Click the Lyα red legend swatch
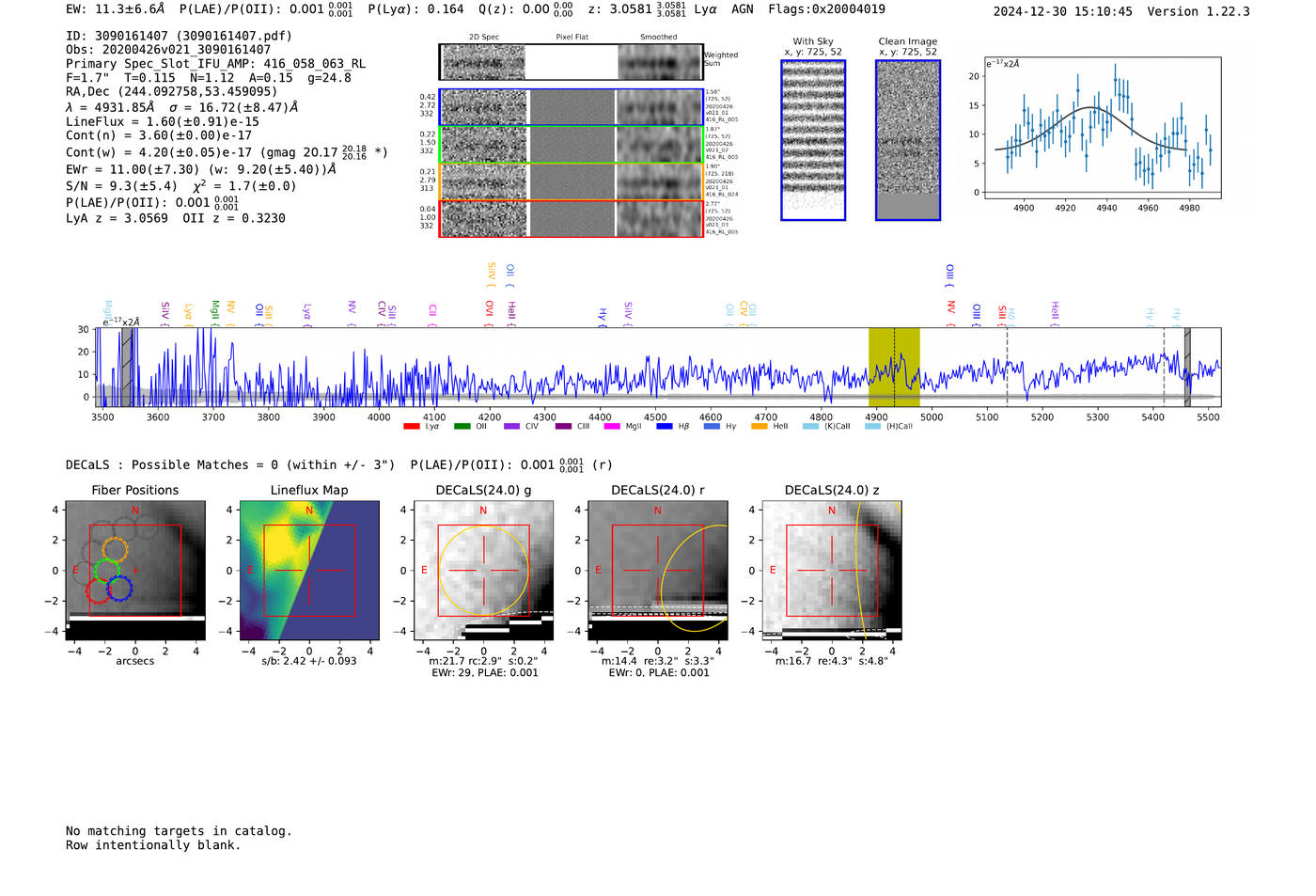 (411, 427)
